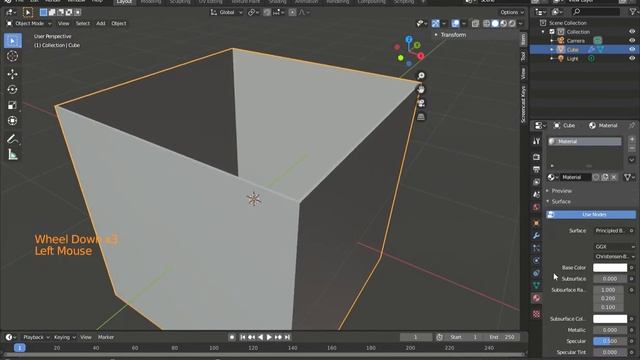Switch to rendered viewport shading

point(512,24)
